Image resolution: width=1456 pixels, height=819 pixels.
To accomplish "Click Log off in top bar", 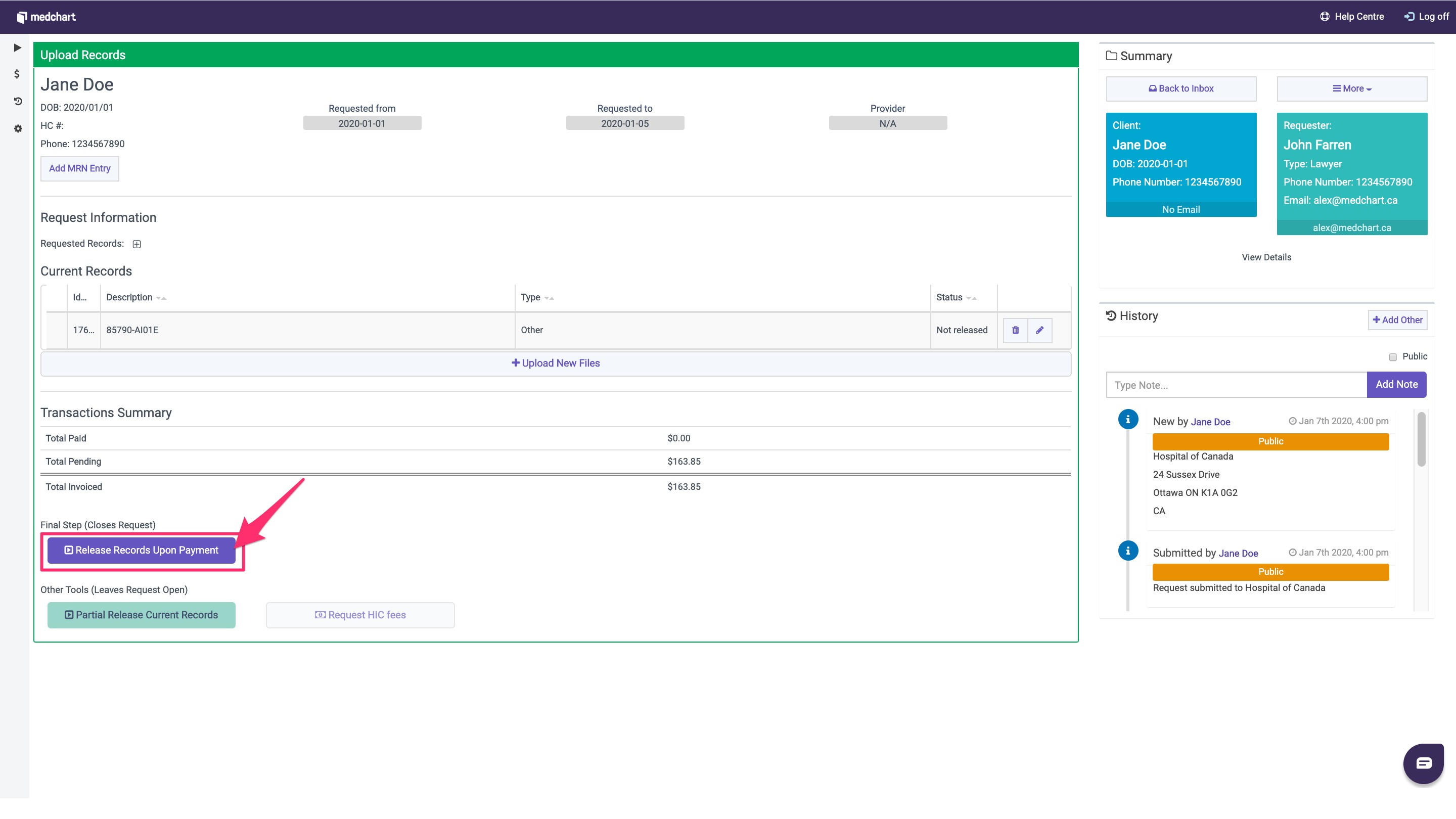I will pyautogui.click(x=1426, y=16).
